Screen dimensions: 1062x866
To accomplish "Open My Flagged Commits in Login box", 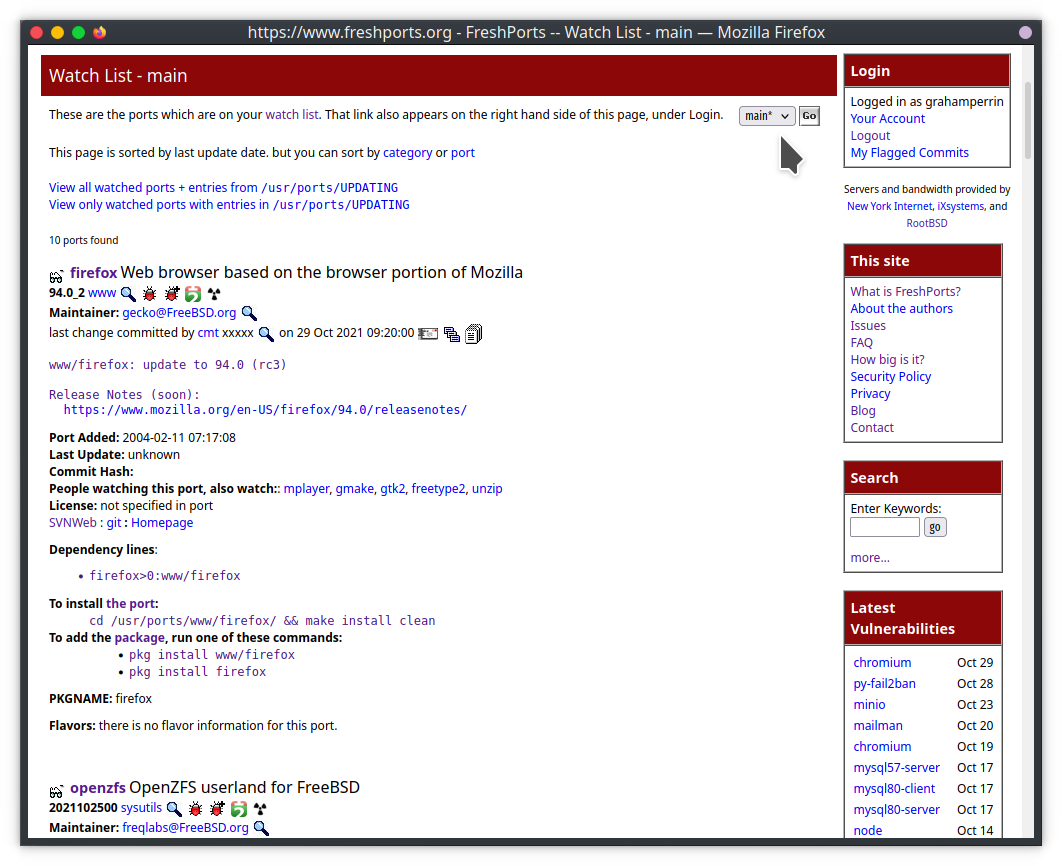I will click(909, 153).
